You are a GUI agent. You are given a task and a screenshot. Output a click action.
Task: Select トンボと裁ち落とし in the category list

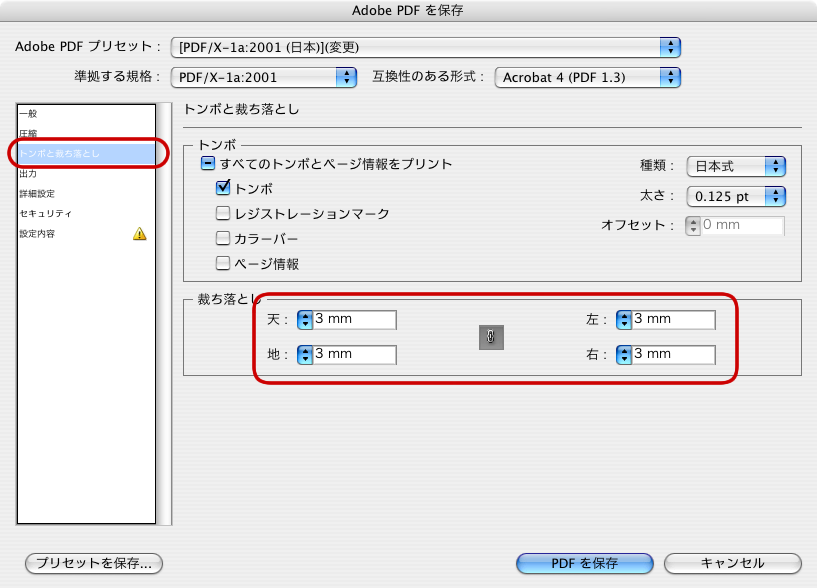point(86,153)
